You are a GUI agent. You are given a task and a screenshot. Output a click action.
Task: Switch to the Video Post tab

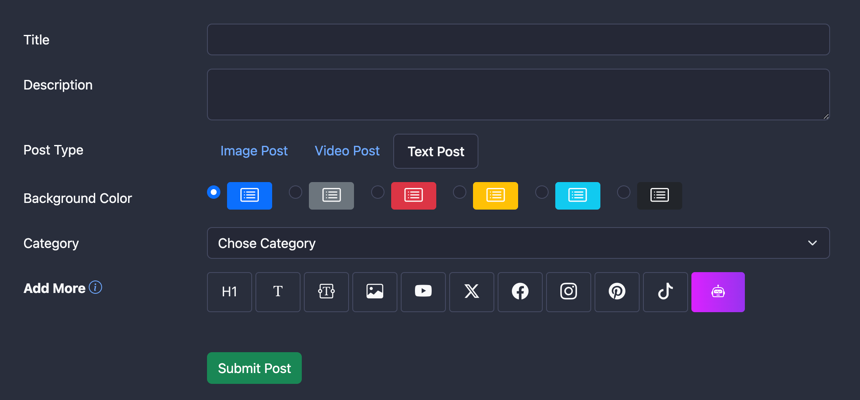click(x=347, y=151)
